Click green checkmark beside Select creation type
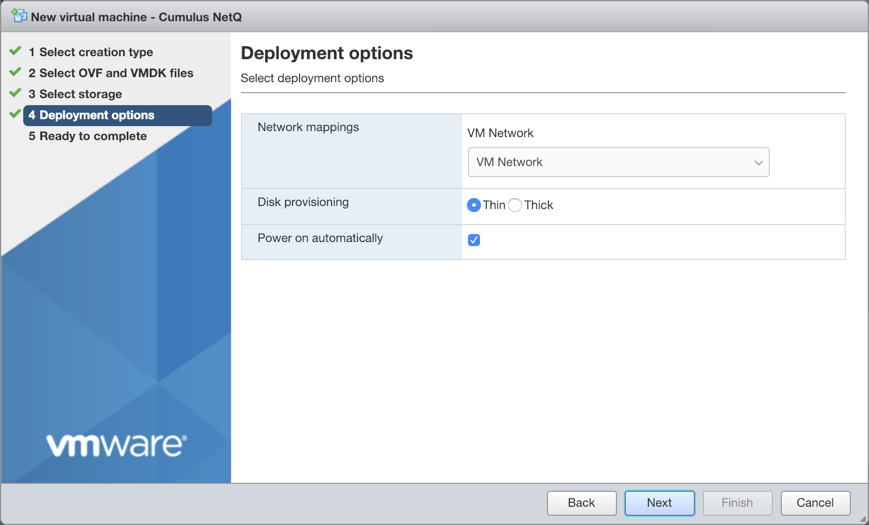 (15, 51)
